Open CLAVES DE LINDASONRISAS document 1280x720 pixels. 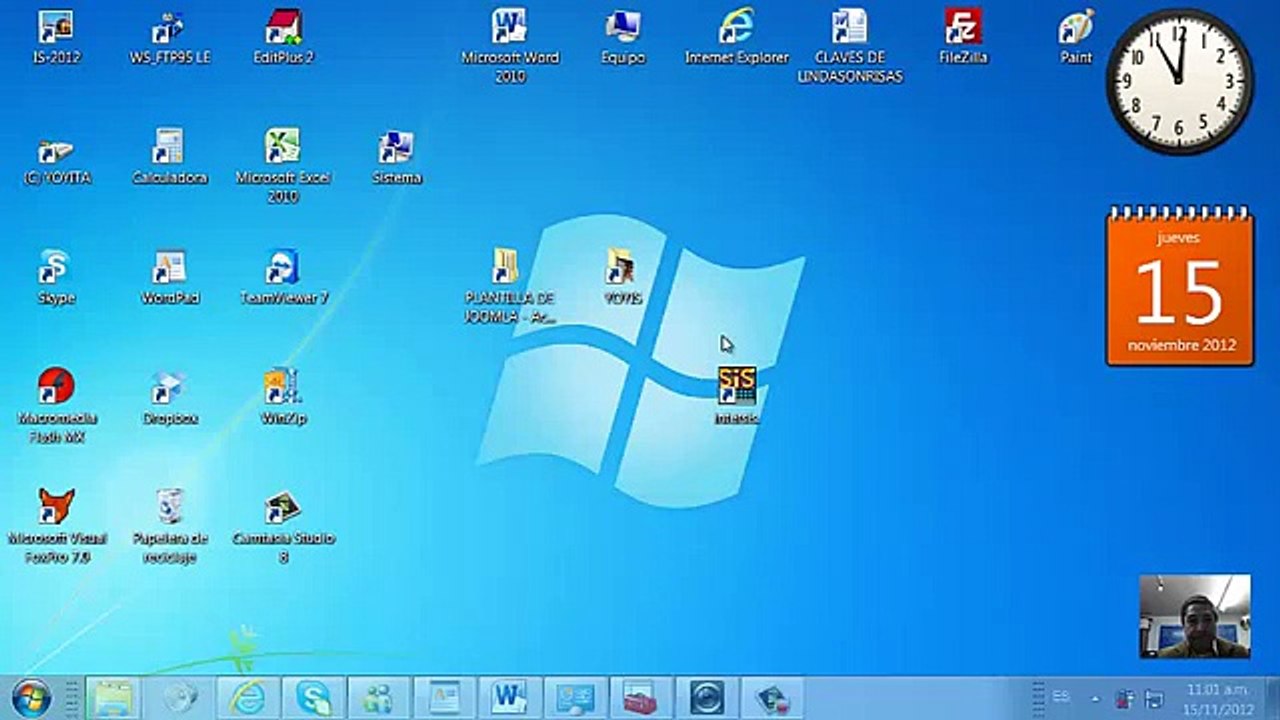[850, 45]
